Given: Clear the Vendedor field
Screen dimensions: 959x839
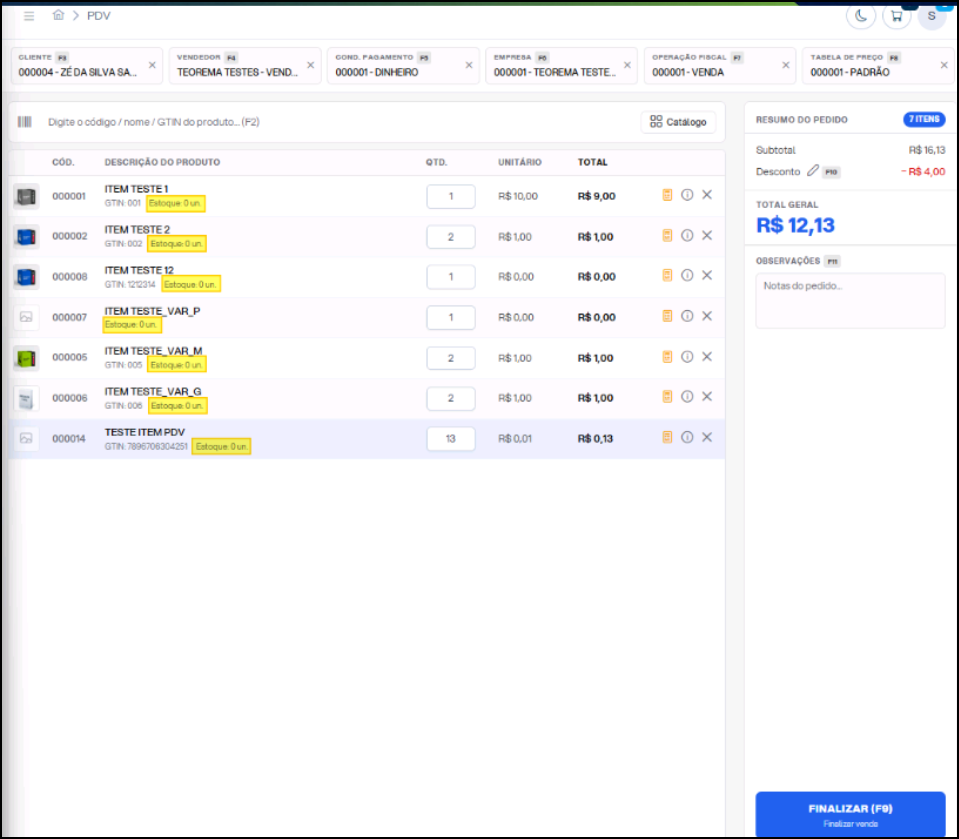Looking at the screenshot, I should [x=311, y=65].
